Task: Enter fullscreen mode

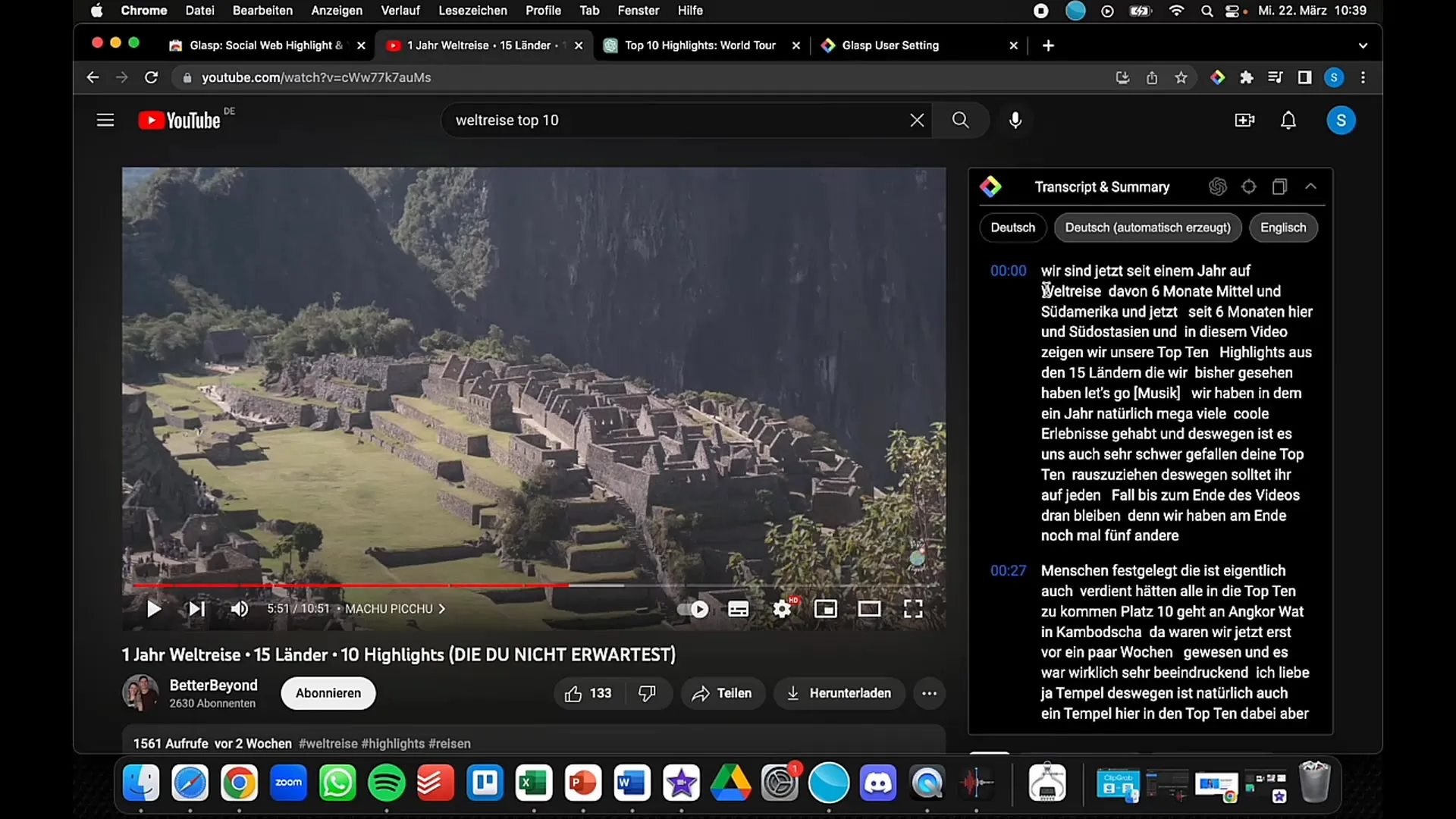Action: [913, 609]
